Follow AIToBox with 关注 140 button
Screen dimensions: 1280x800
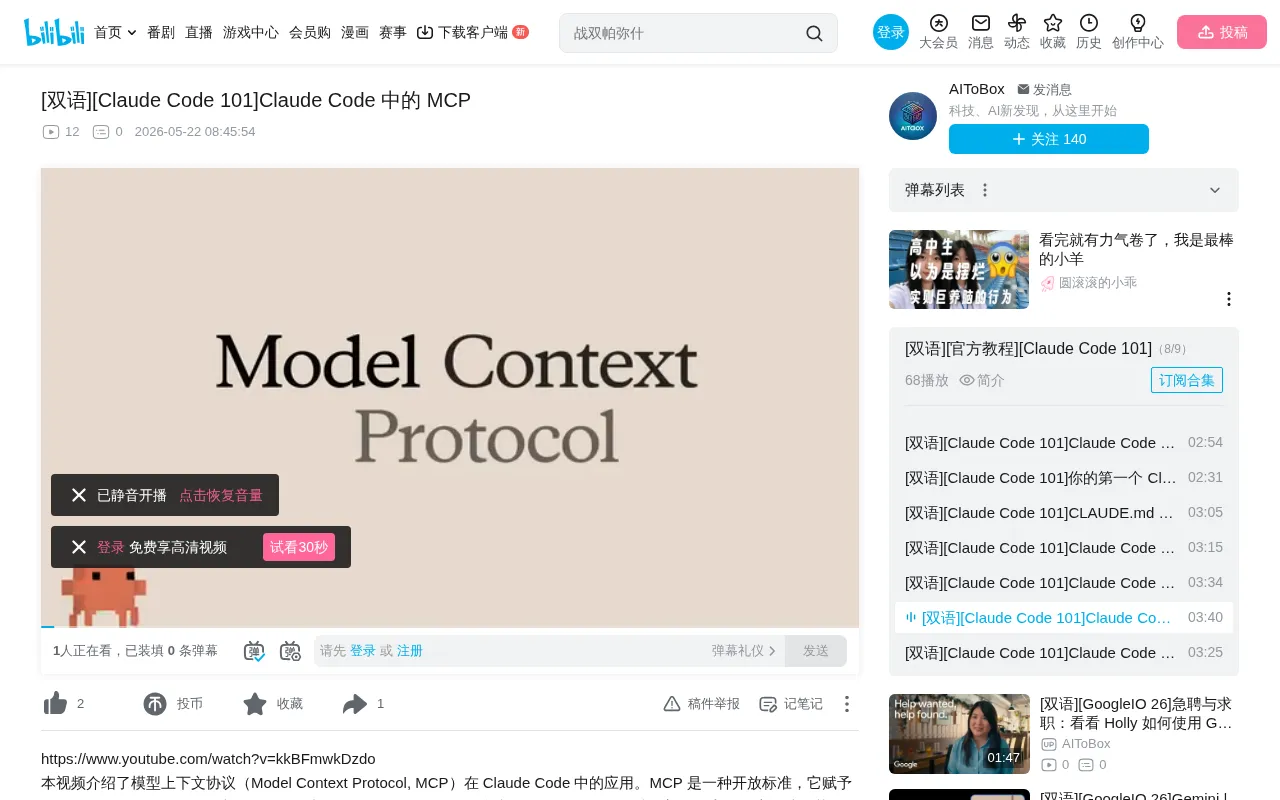pyautogui.click(x=1049, y=139)
